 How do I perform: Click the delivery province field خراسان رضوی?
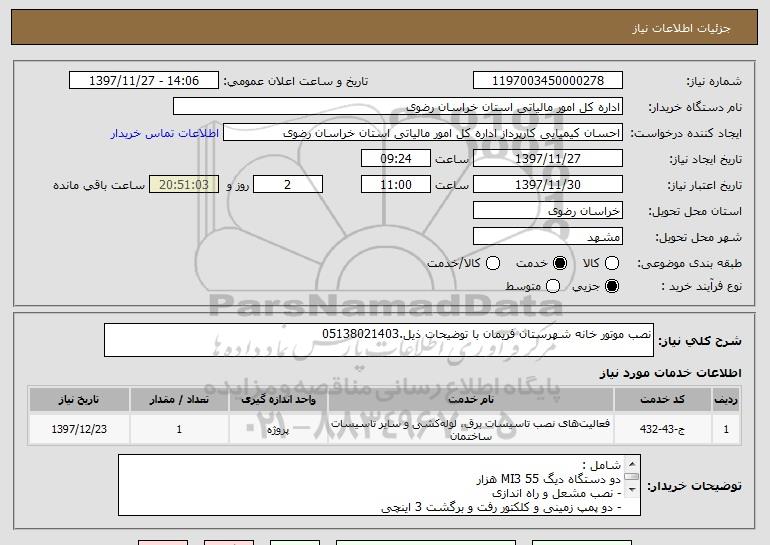(x=548, y=211)
